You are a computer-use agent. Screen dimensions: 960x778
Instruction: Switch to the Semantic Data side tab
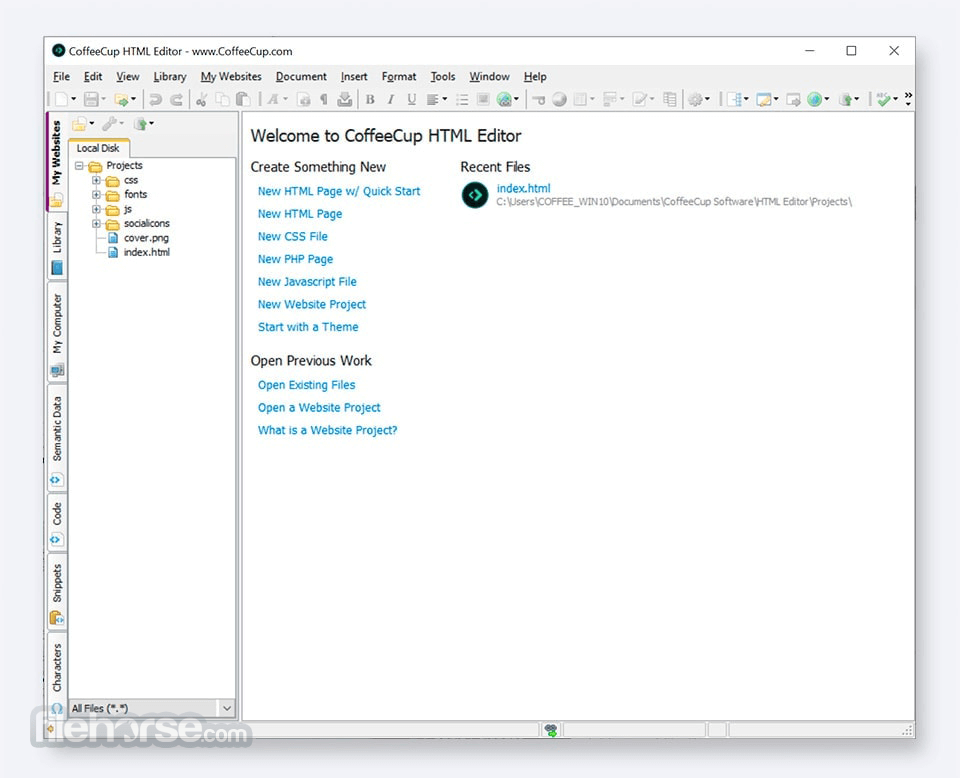click(57, 438)
